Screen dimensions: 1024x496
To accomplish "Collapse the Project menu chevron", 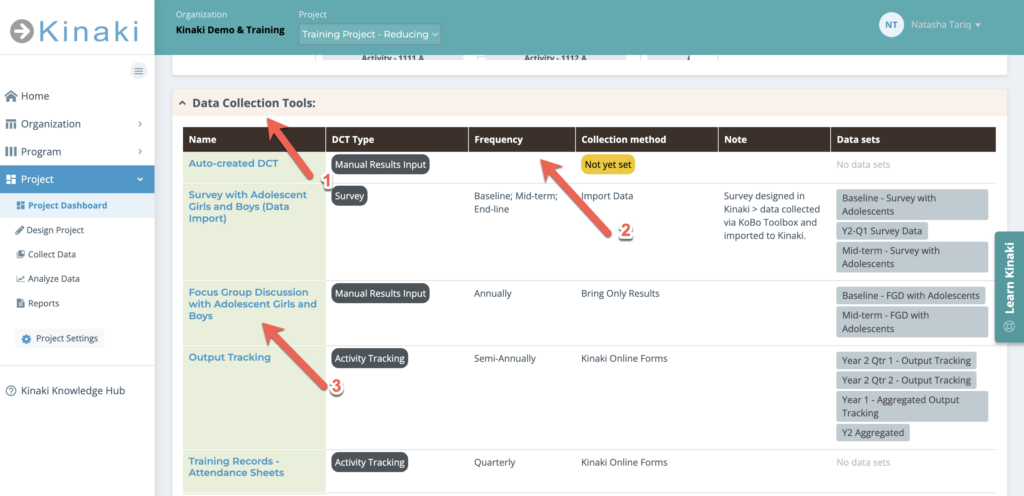I will tap(140, 179).
